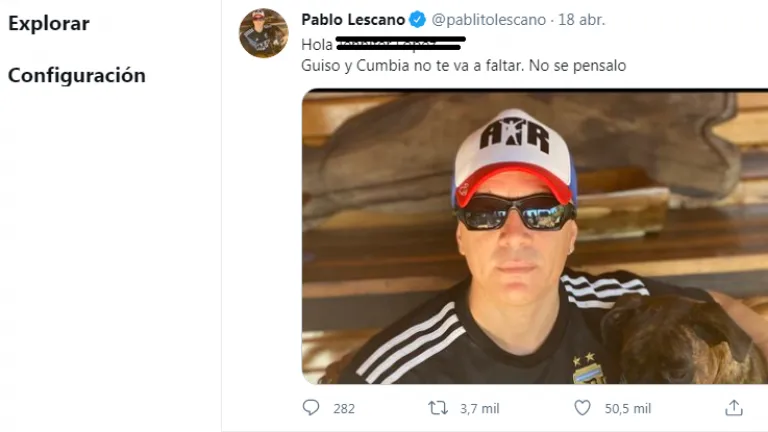768x432 pixels.
Task: Open the share upload arrow icon
Action: pyautogui.click(x=734, y=408)
